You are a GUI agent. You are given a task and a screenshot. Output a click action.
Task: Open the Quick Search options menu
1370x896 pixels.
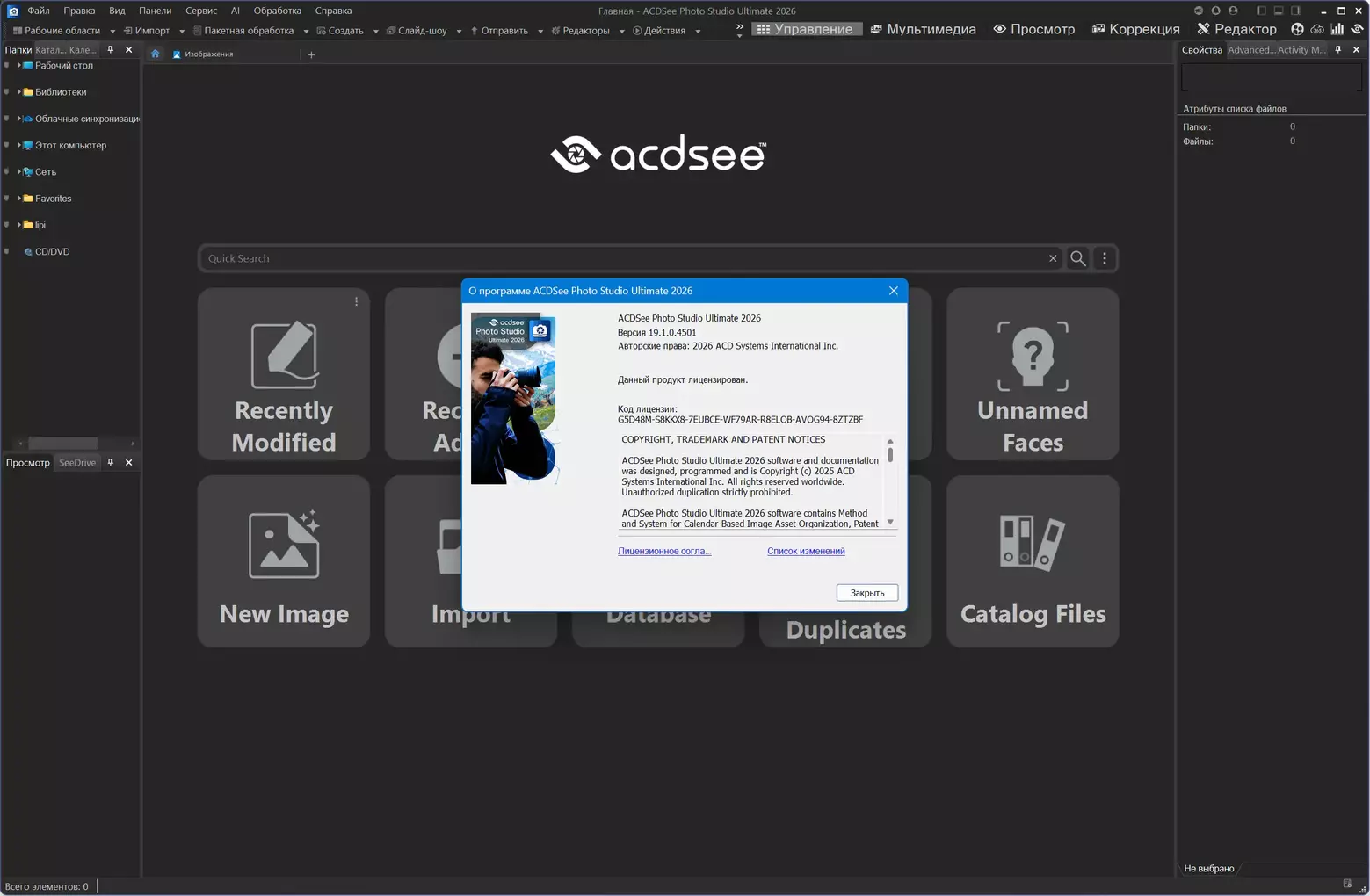coord(1105,258)
